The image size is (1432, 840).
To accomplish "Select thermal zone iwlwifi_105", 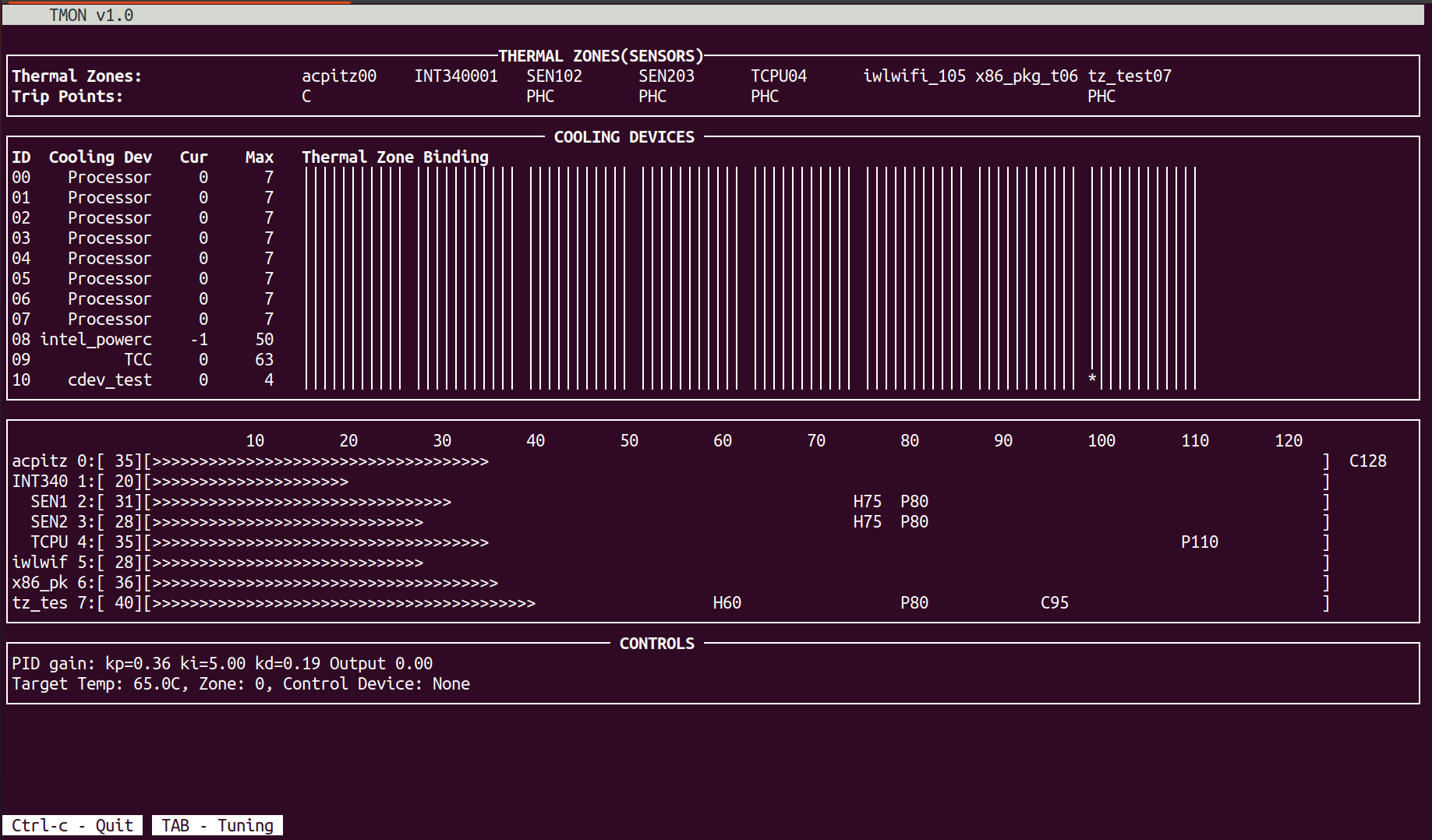I will pyautogui.click(x=914, y=76).
